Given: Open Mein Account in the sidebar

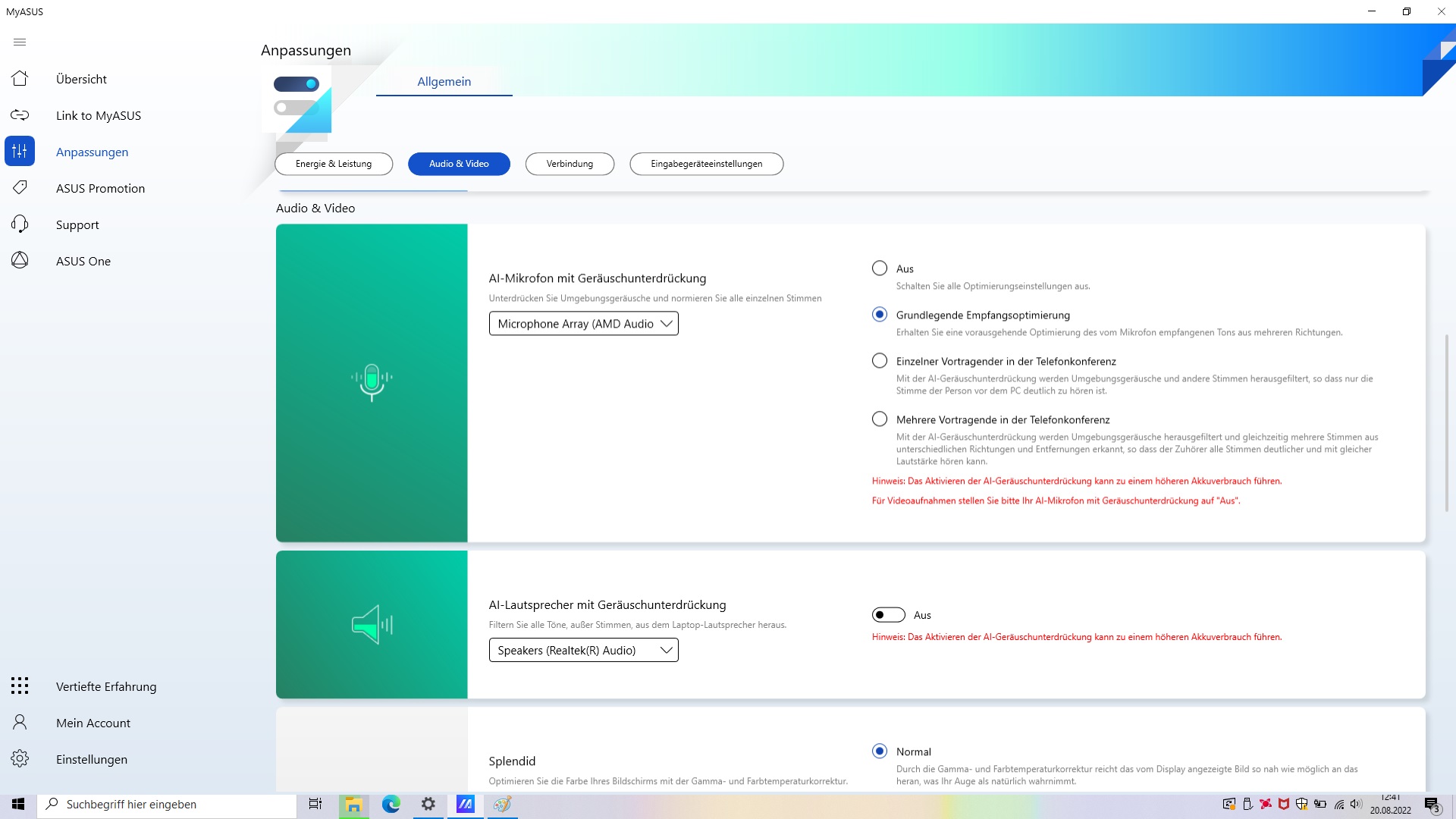Looking at the screenshot, I should pos(93,723).
